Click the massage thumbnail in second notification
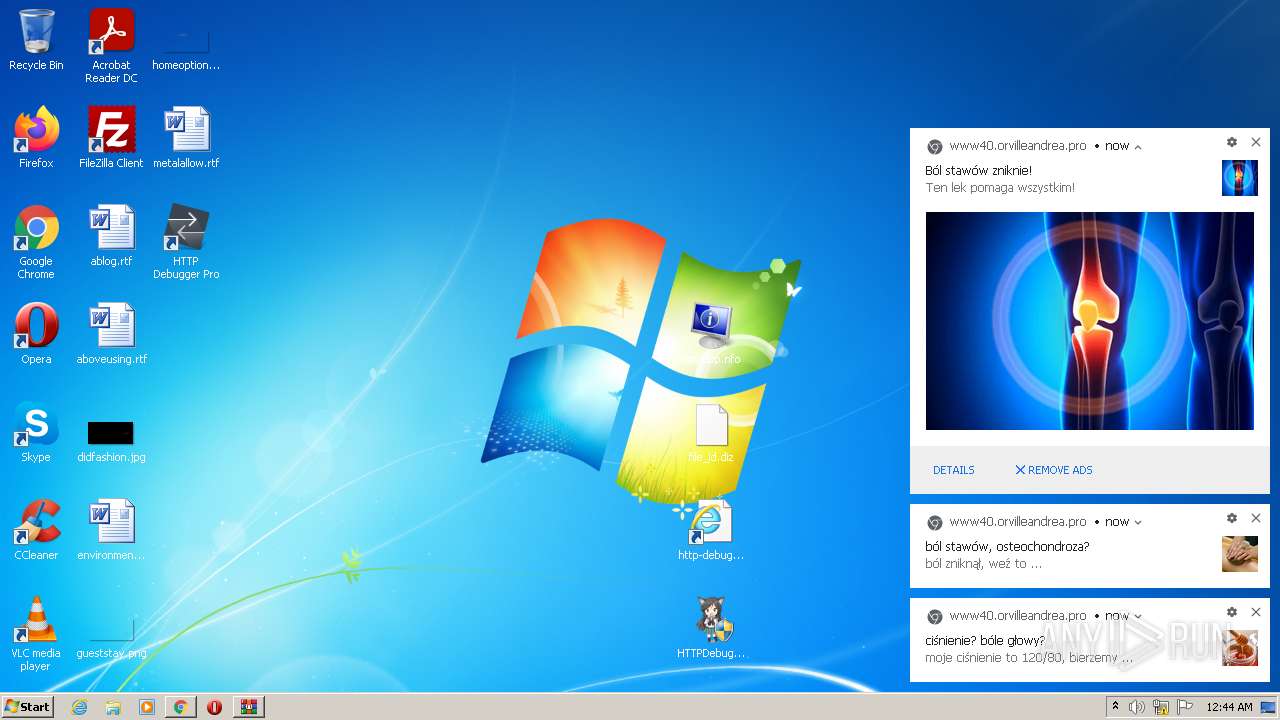Viewport: 1280px width, 720px height. click(1240, 554)
